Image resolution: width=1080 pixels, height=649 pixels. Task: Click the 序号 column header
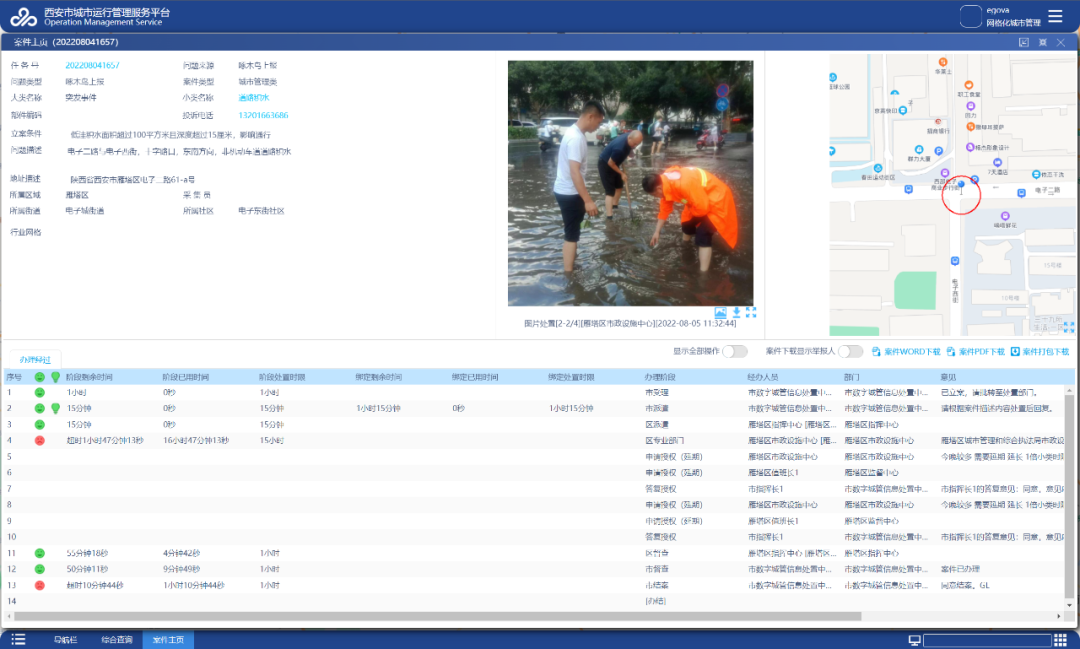(x=14, y=377)
